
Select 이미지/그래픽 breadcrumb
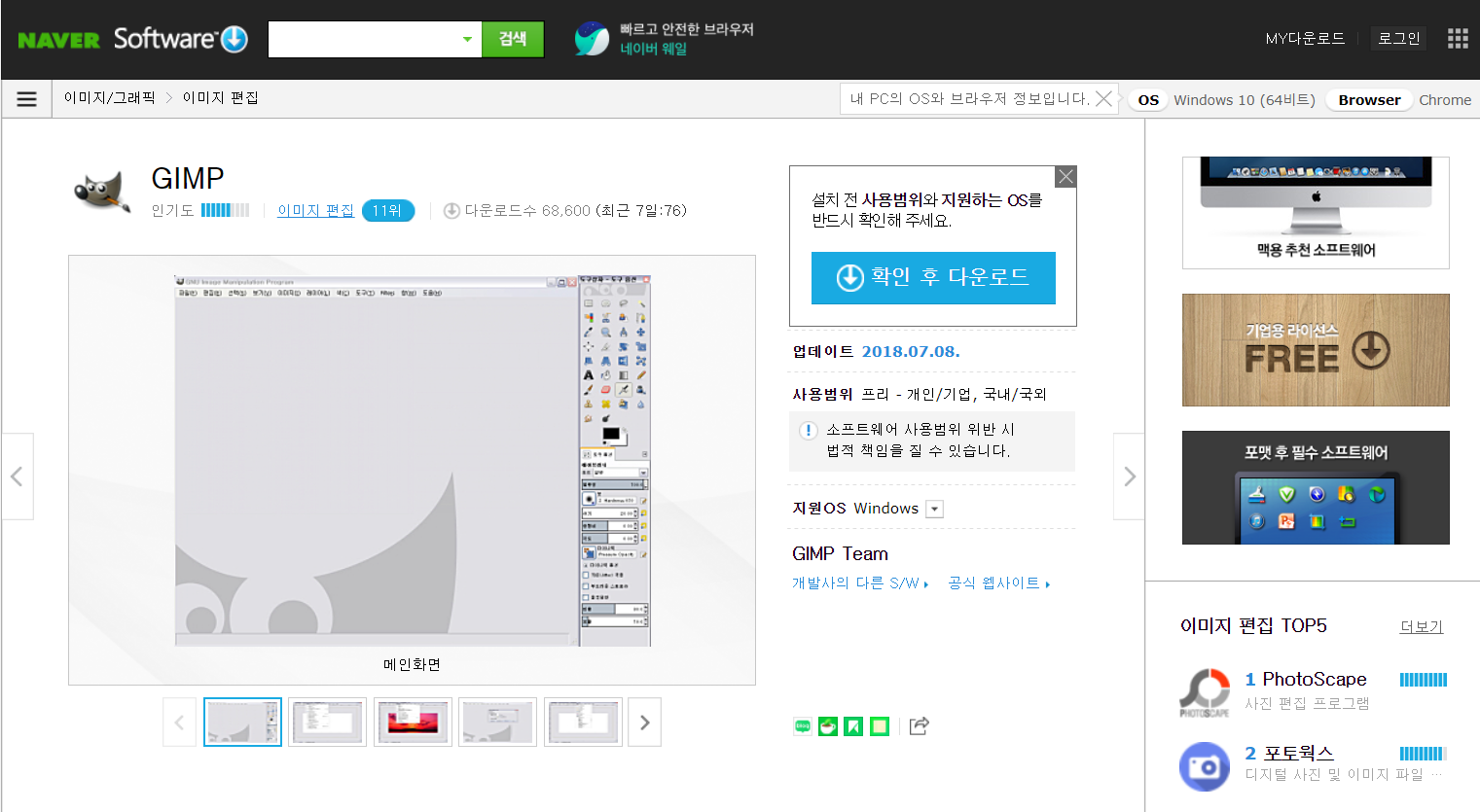point(109,98)
